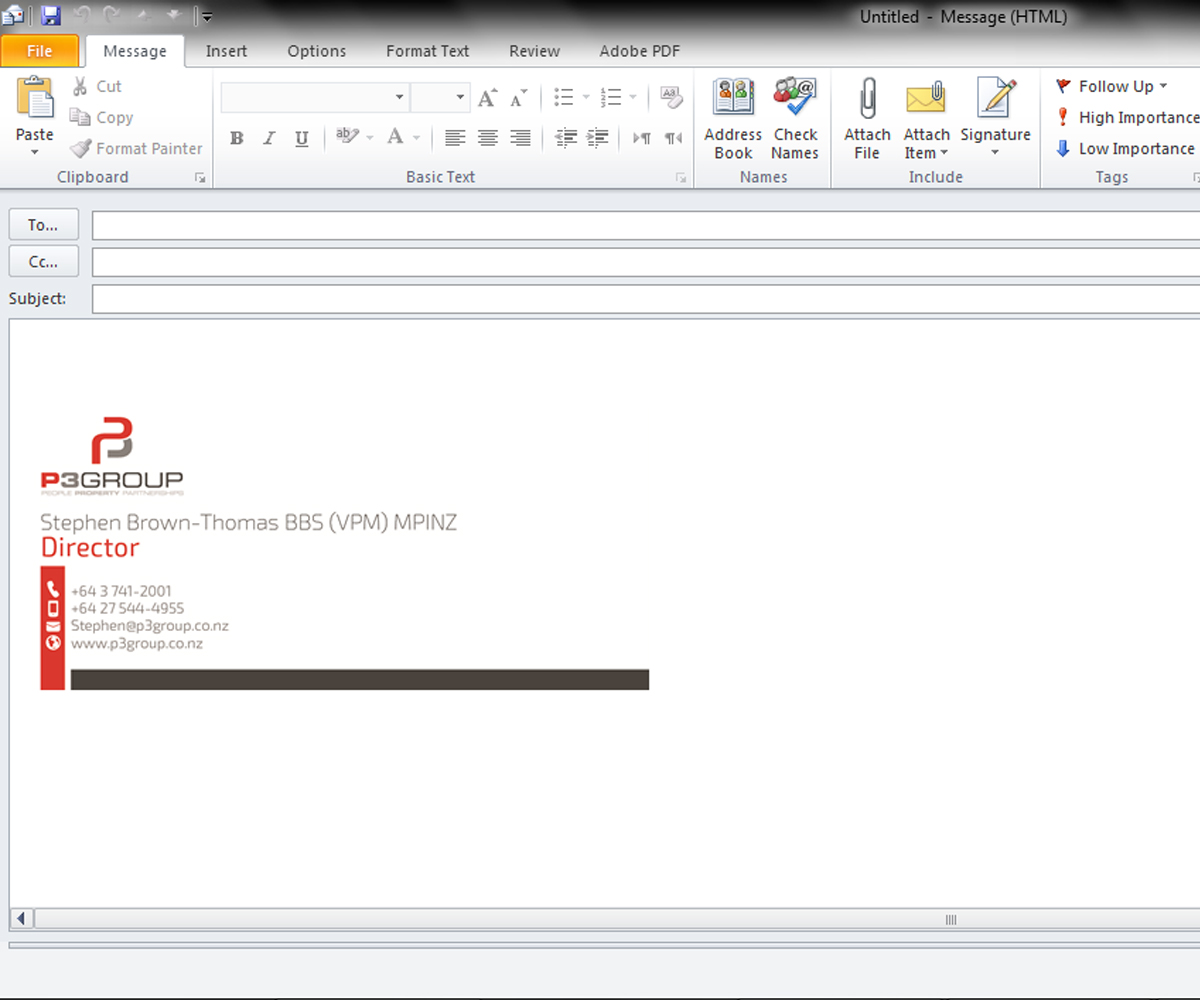Apply font color

pos(396,137)
